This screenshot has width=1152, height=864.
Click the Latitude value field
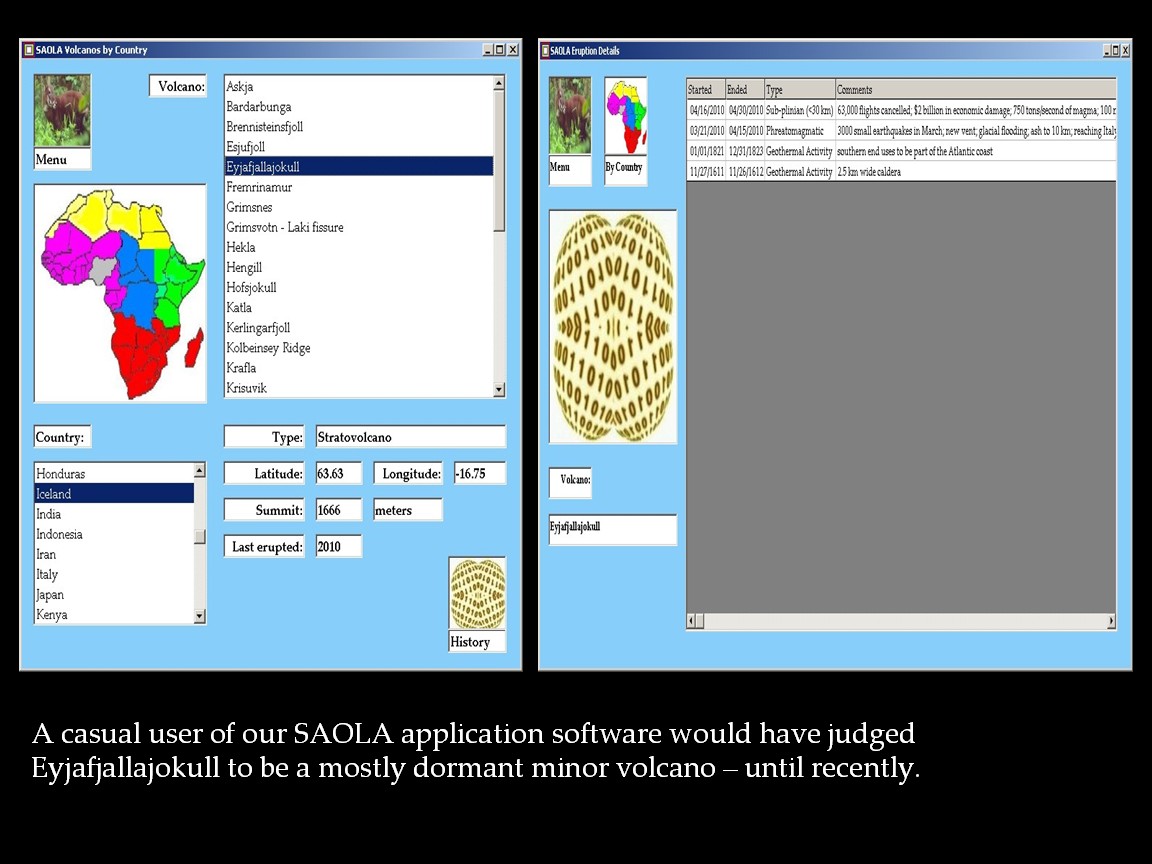338,474
